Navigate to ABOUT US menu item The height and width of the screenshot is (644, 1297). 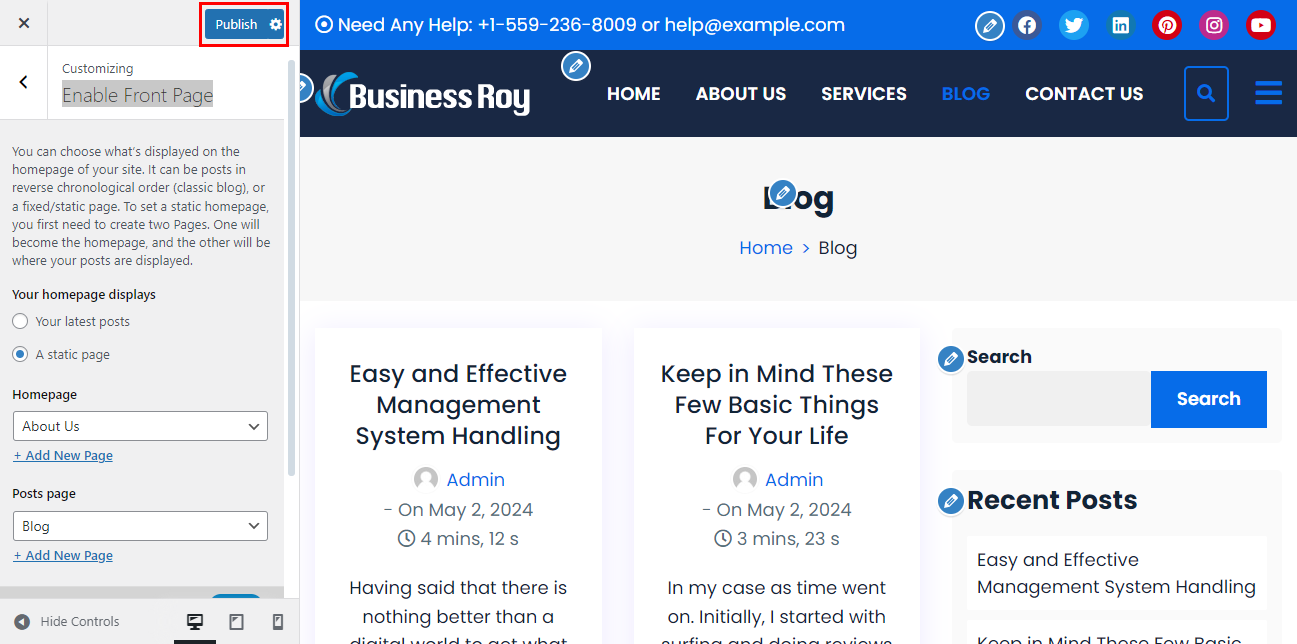(x=740, y=94)
